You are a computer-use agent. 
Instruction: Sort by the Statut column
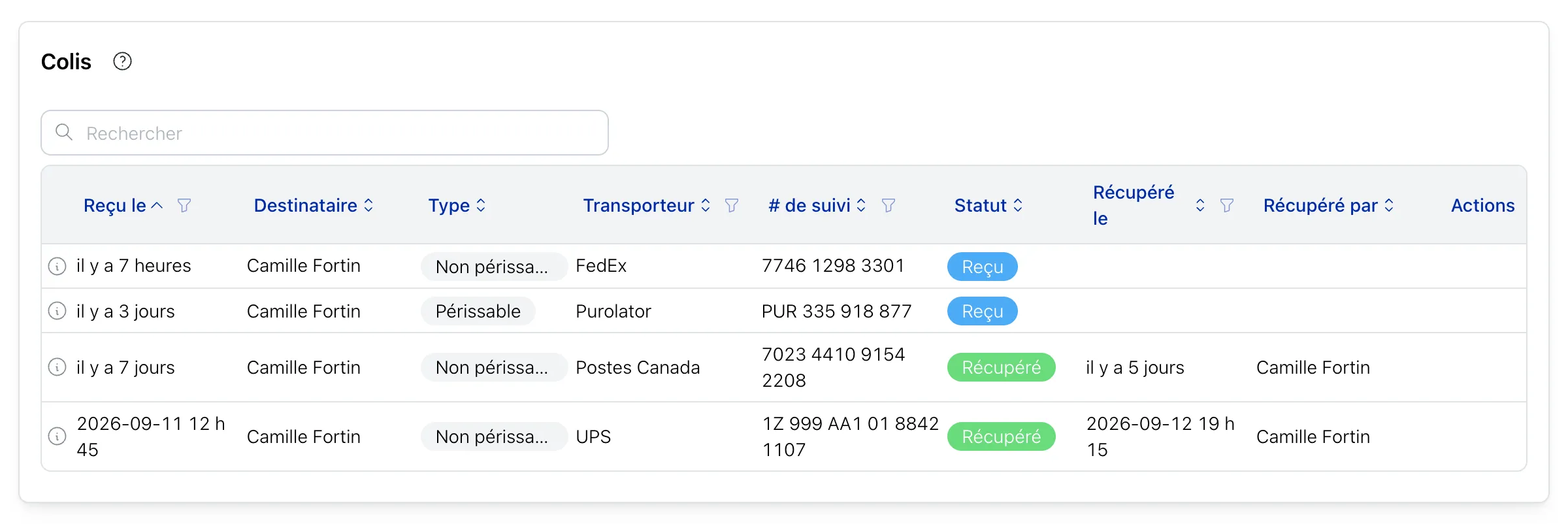(988, 206)
